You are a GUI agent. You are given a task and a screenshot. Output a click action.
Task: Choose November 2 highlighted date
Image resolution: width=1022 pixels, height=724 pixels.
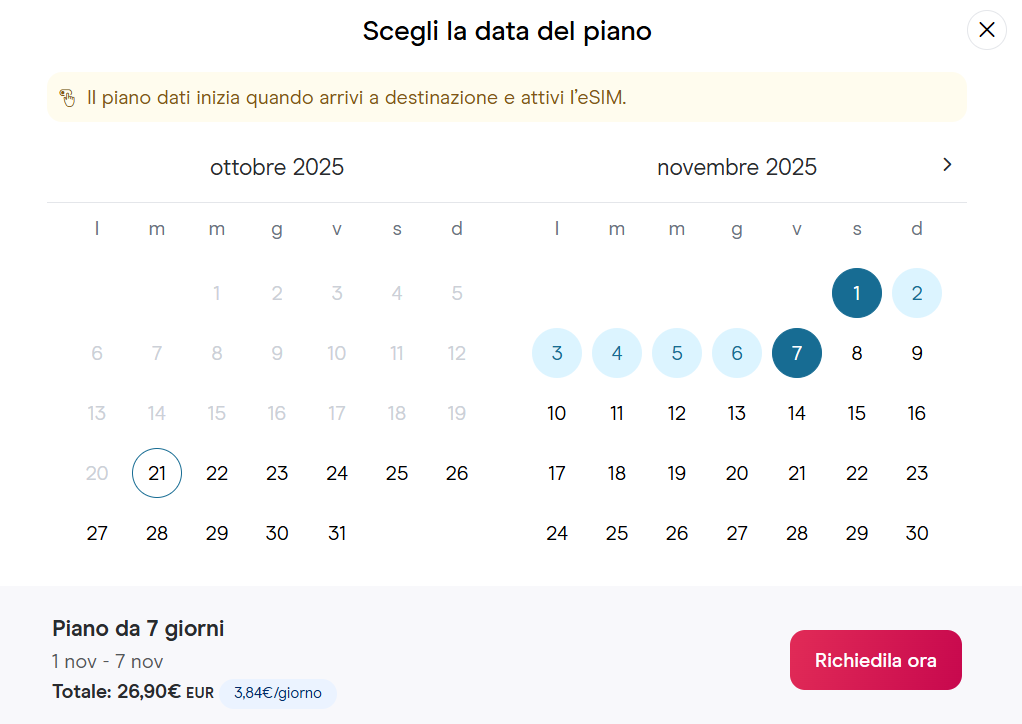click(917, 293)
